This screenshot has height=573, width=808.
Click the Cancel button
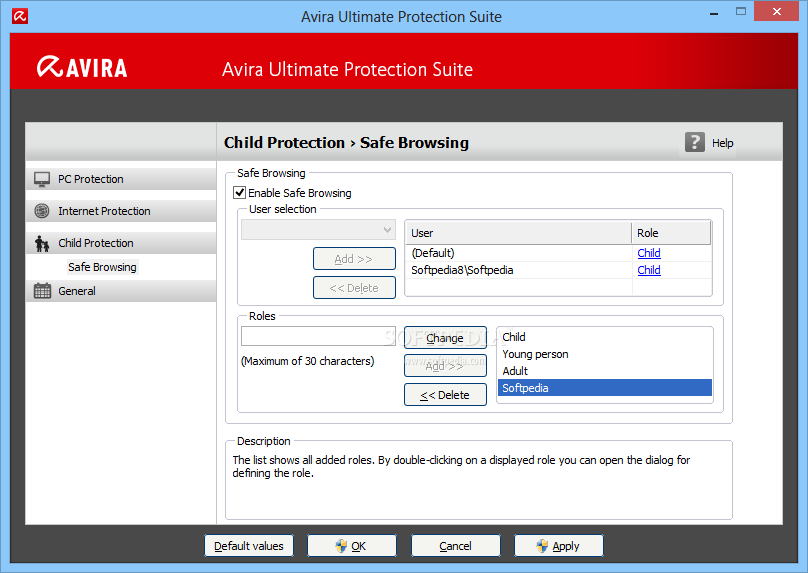(456, 546)
